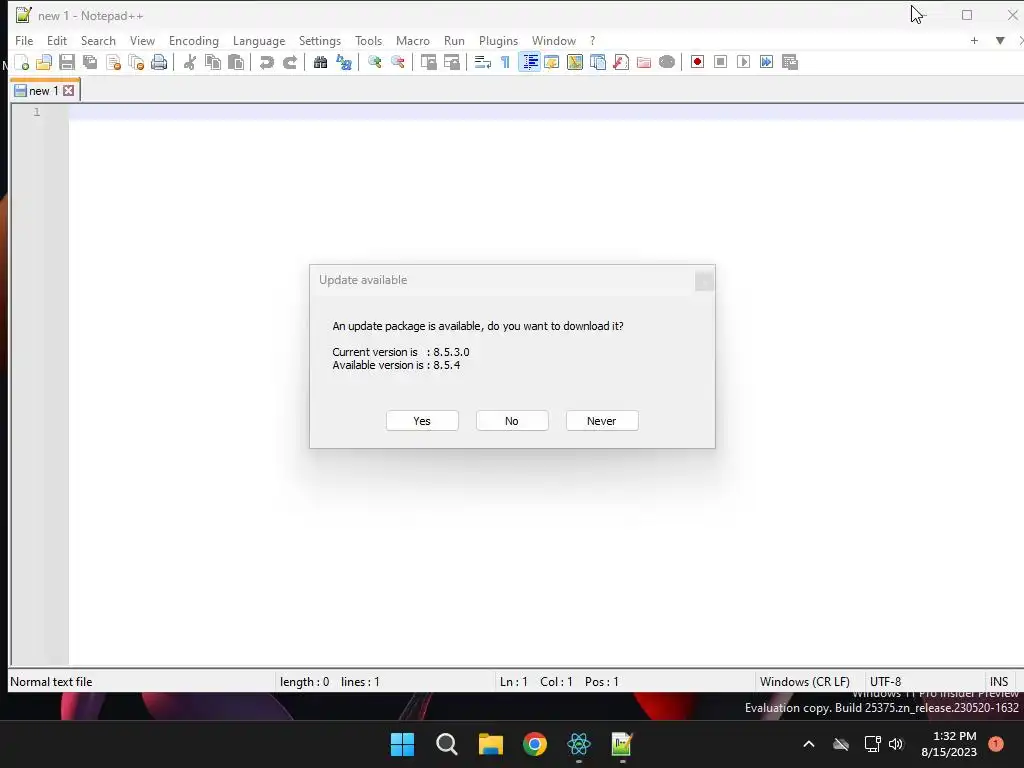Screen dimensions: 1024x768
Task: Open the Macro menu
Action: (413, 40)
